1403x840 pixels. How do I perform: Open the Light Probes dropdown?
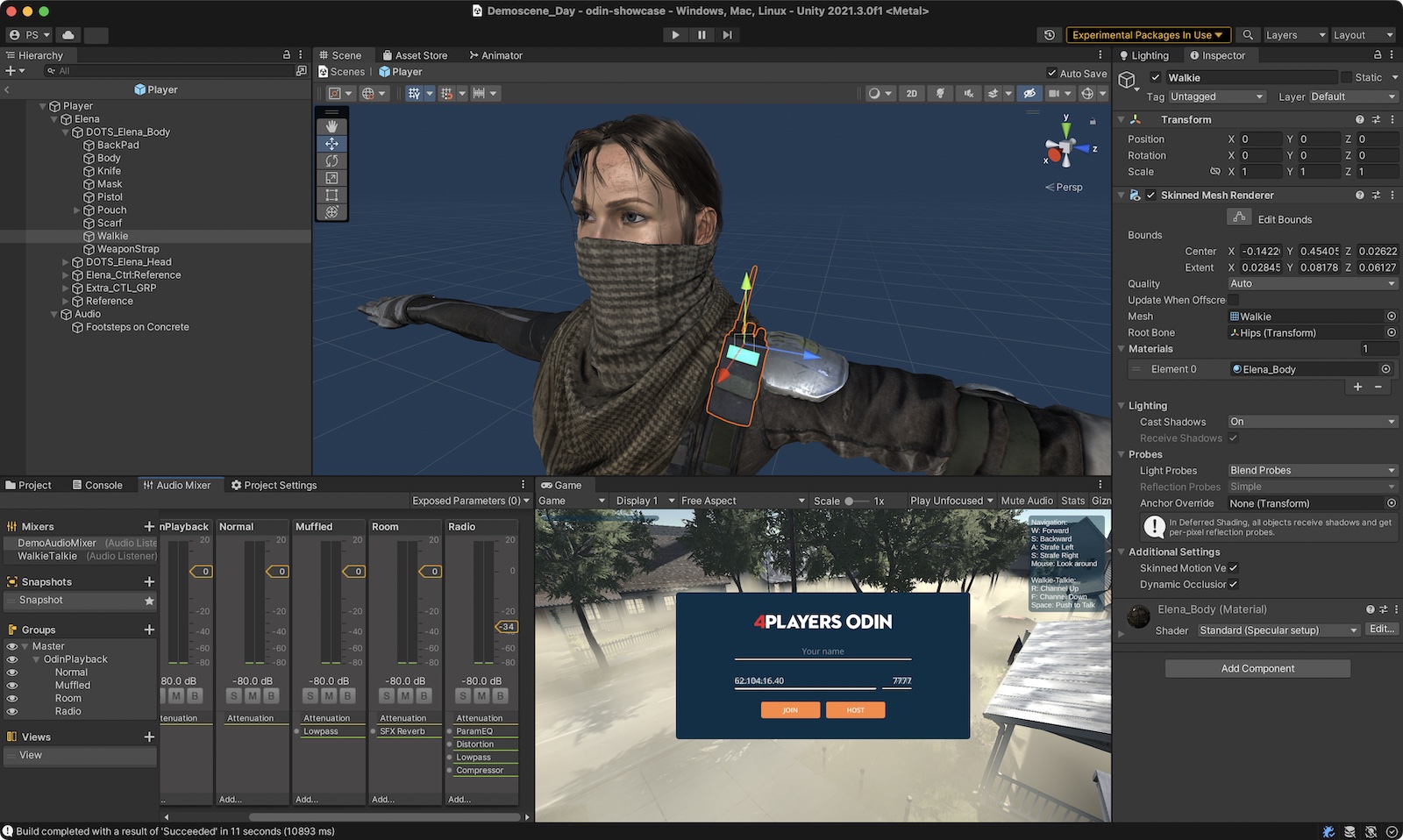pos(1312,471)
